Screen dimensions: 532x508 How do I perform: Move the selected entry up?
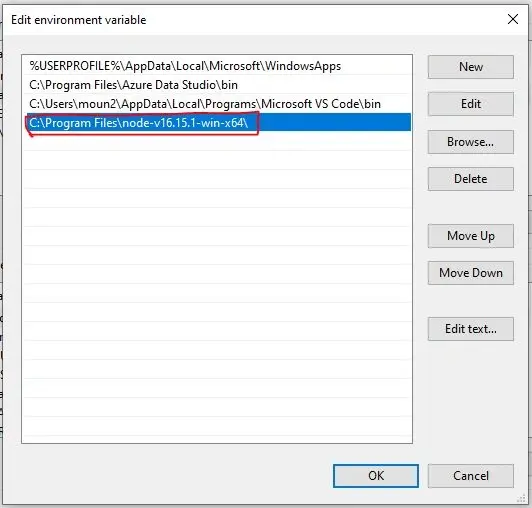click(471, 236)
